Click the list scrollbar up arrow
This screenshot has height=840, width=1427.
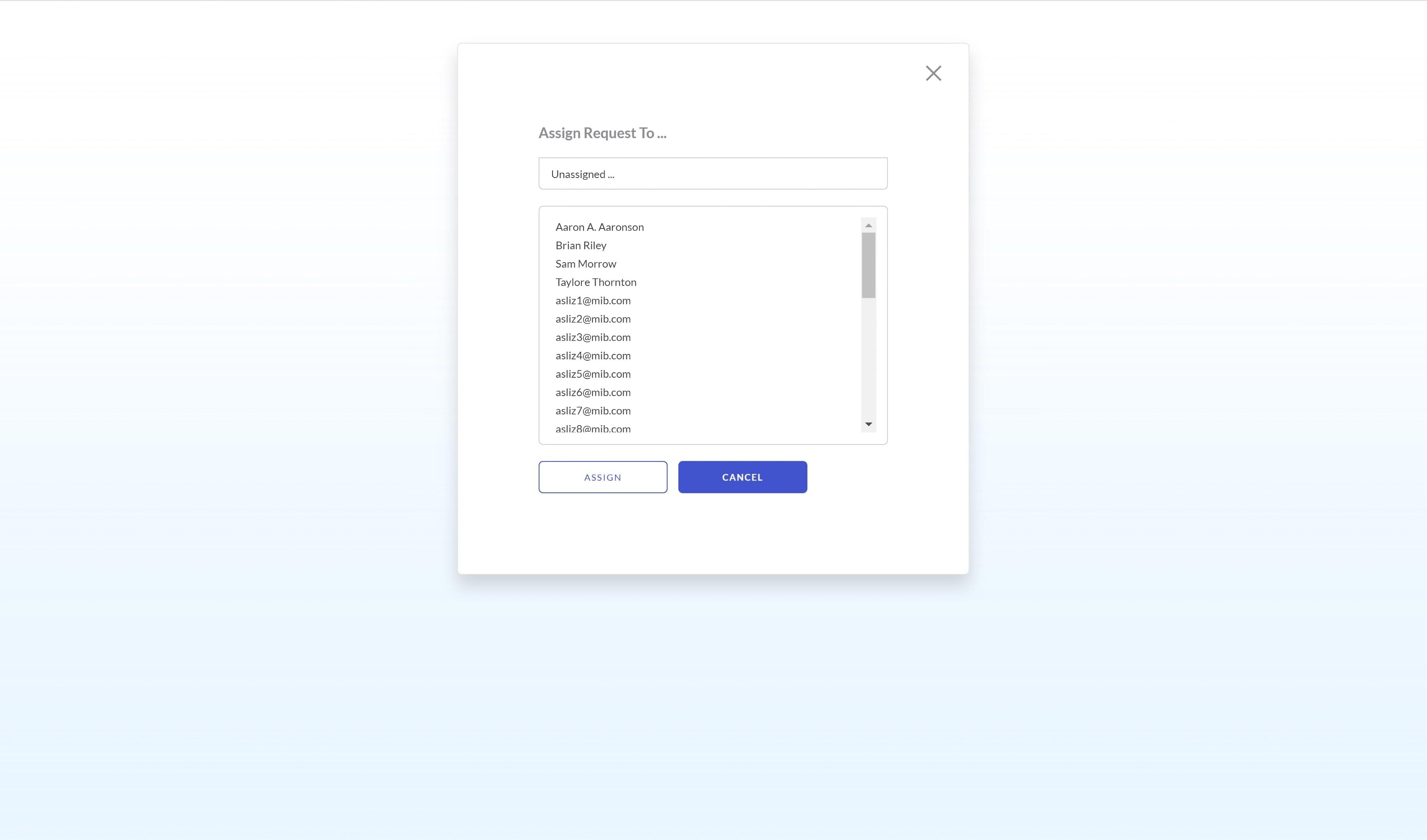(868, 225)
